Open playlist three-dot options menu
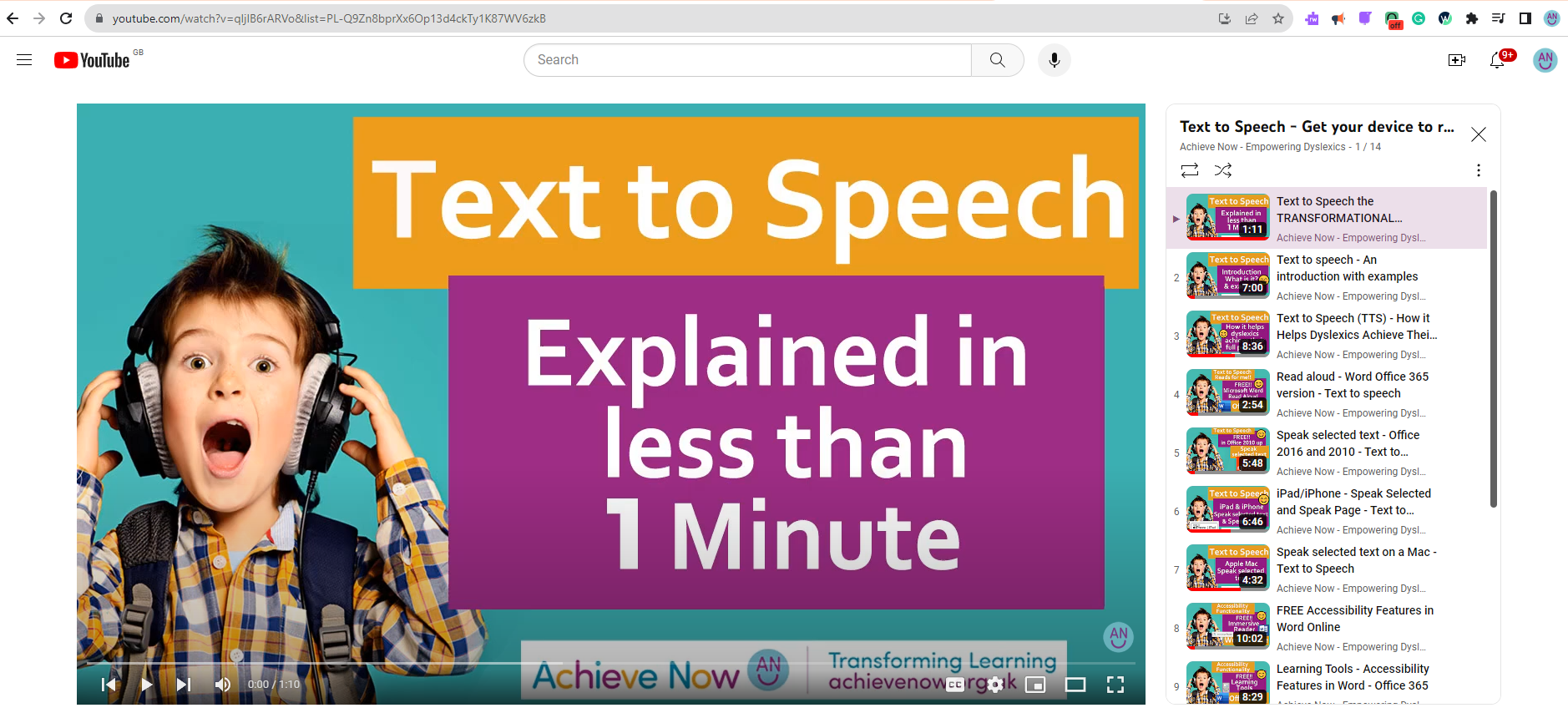The image size is (1568, 718). click(1479, 170)
